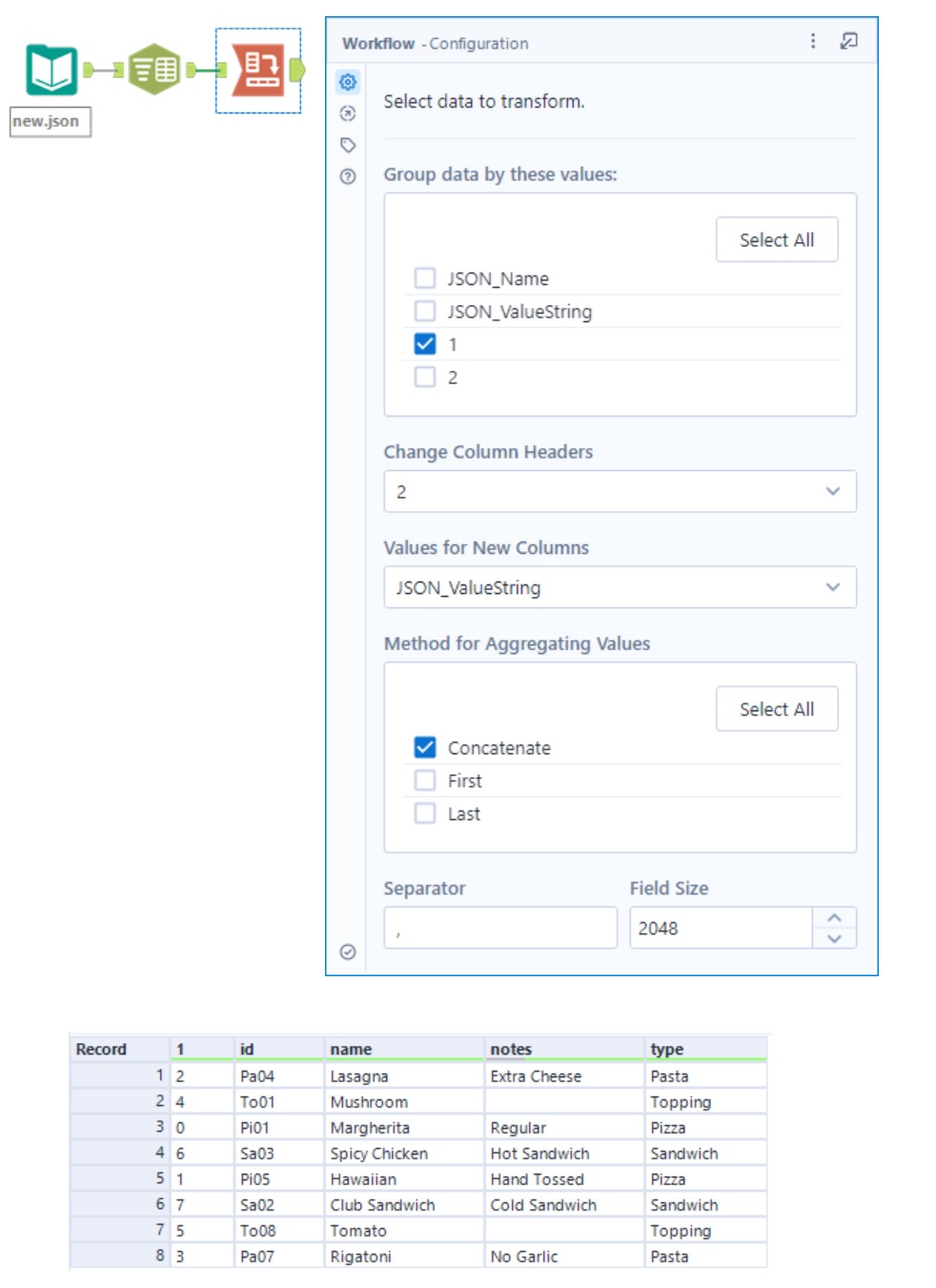Select the JSON Parse tool on the canvas
Viewport: 936px width, 1288px height.
(x=154, y=69)
